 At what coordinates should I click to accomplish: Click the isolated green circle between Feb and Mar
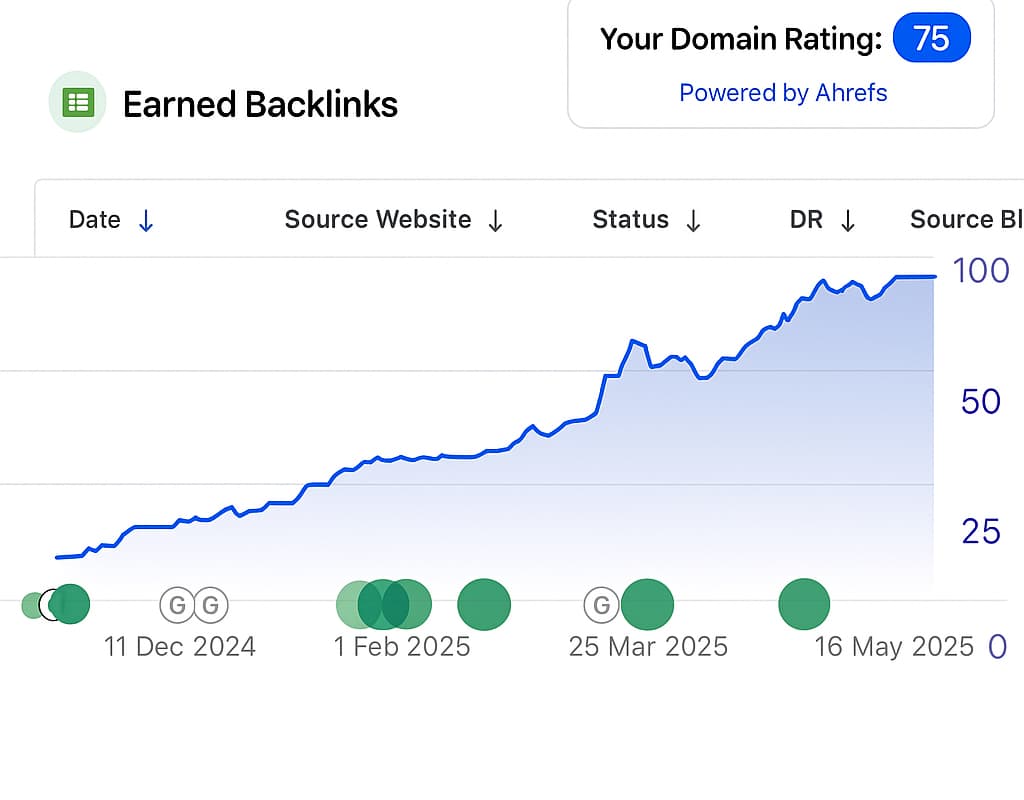(484, 605)
